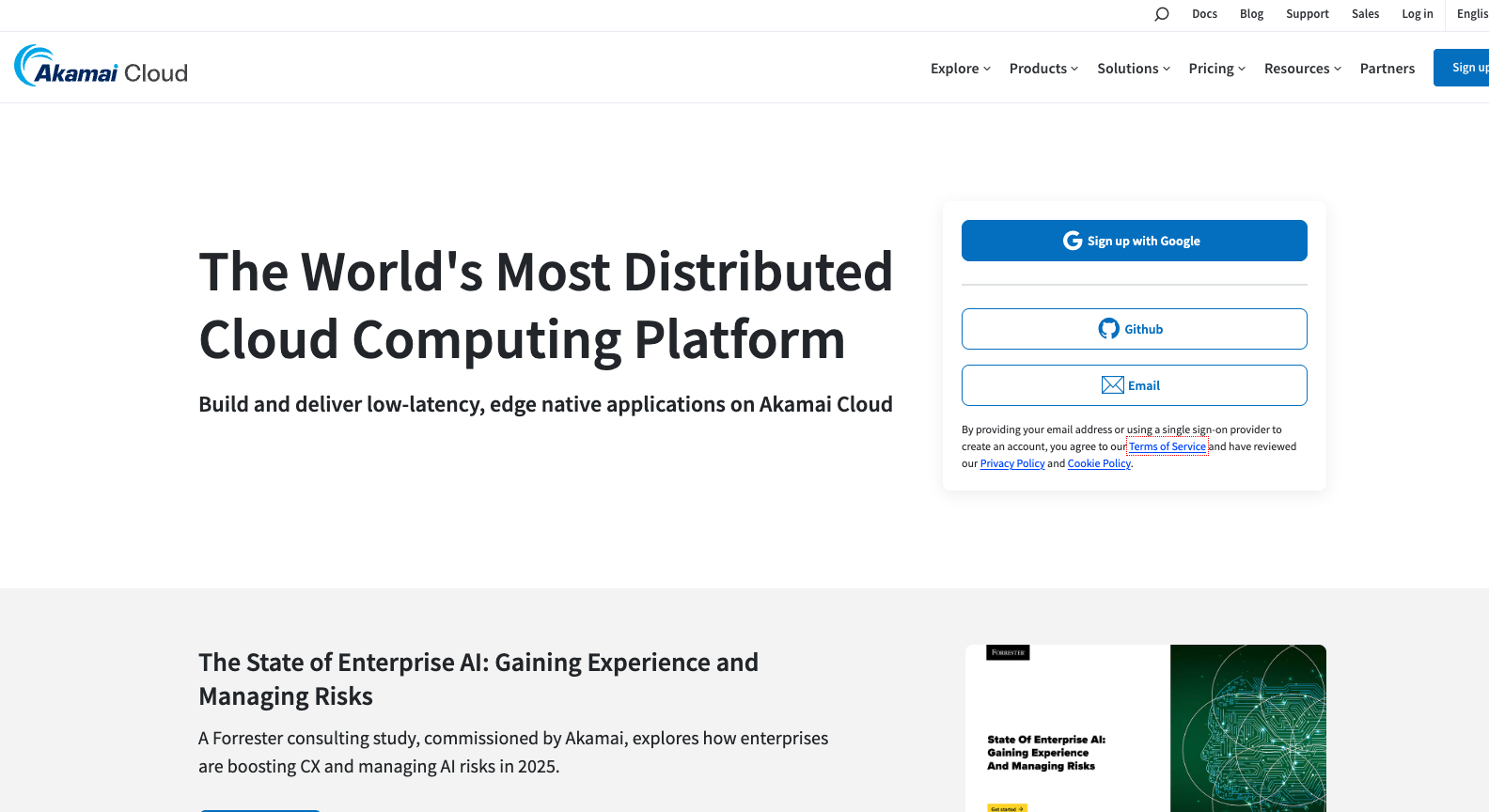Open the Cookie Policy link
This screenshot has height=812, width=1489.
pos(1099,463)
